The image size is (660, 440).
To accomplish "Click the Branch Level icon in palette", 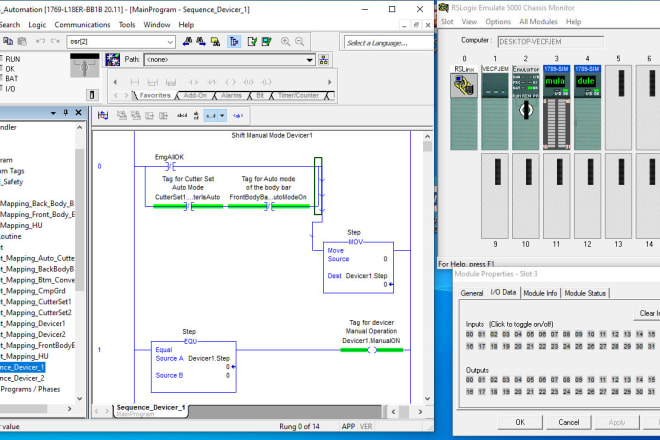I will tap(171, 82).
